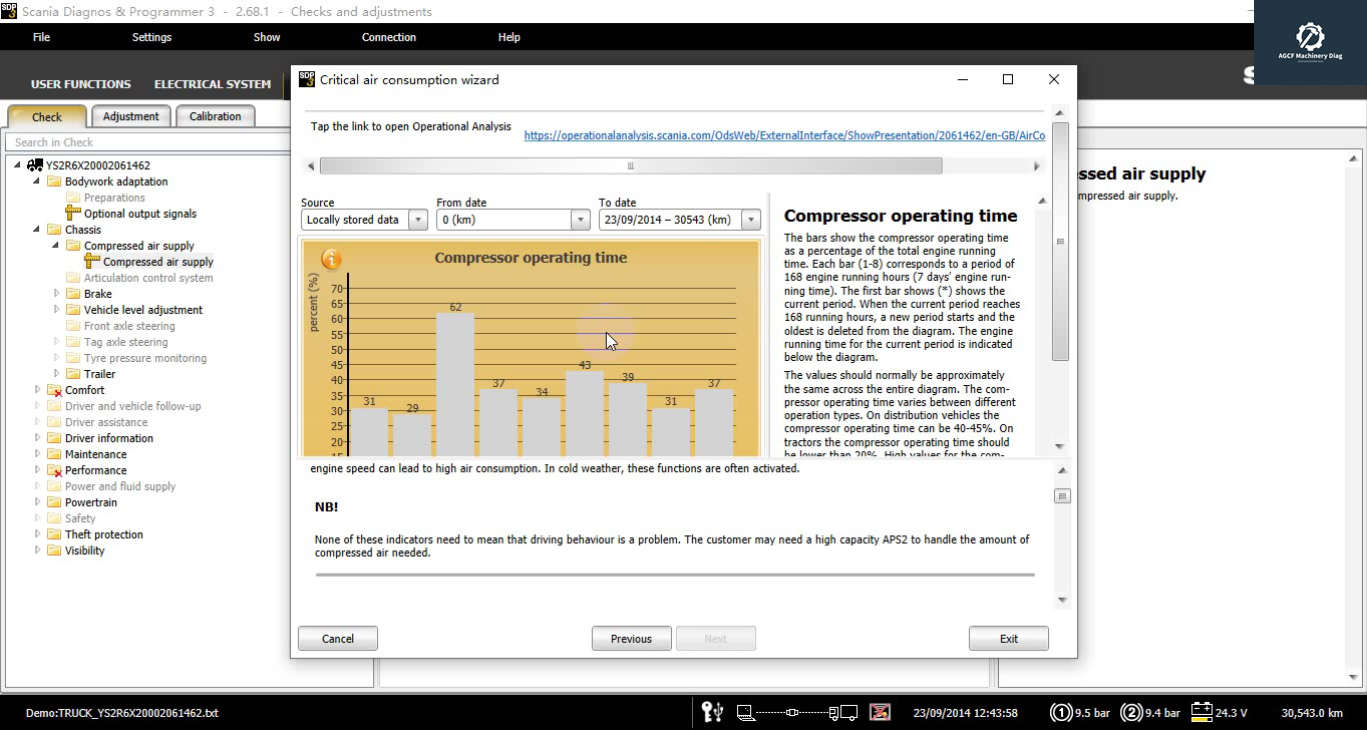Select the Optional output signals item
The height and width of the screenshot is (730, 1367).
point(140,214)
